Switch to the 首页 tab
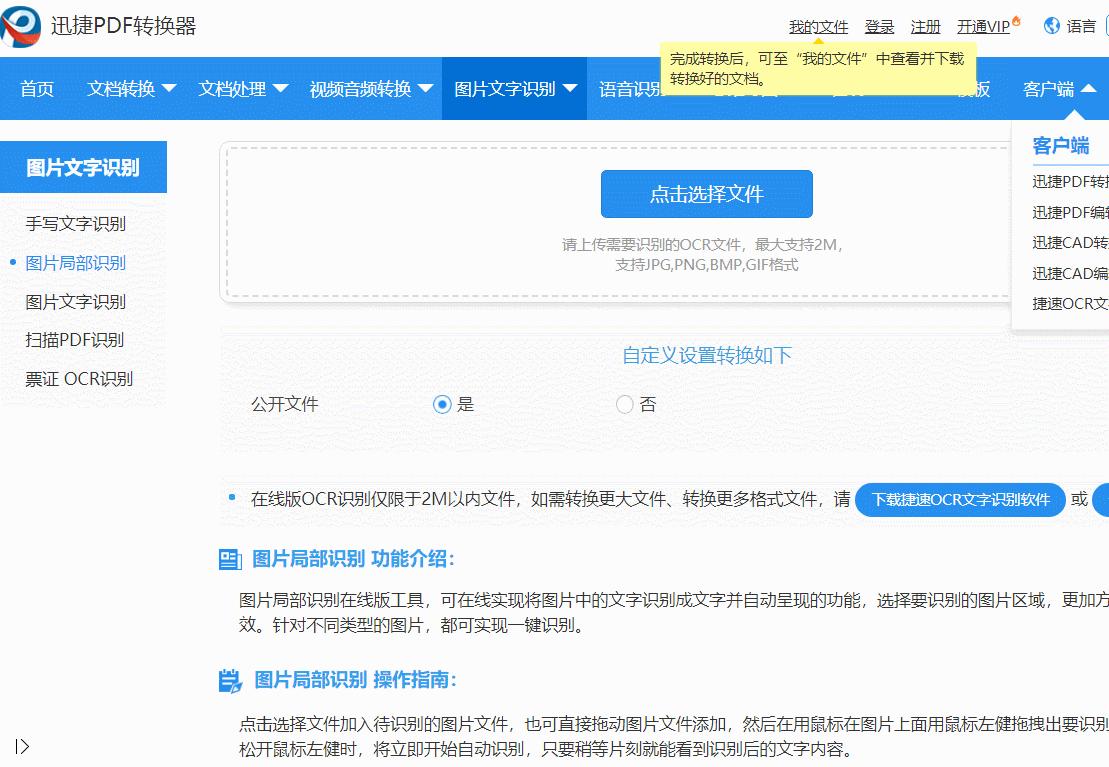Image resolution: width=1109 pixels, height=767 pixels. [36, 88]
